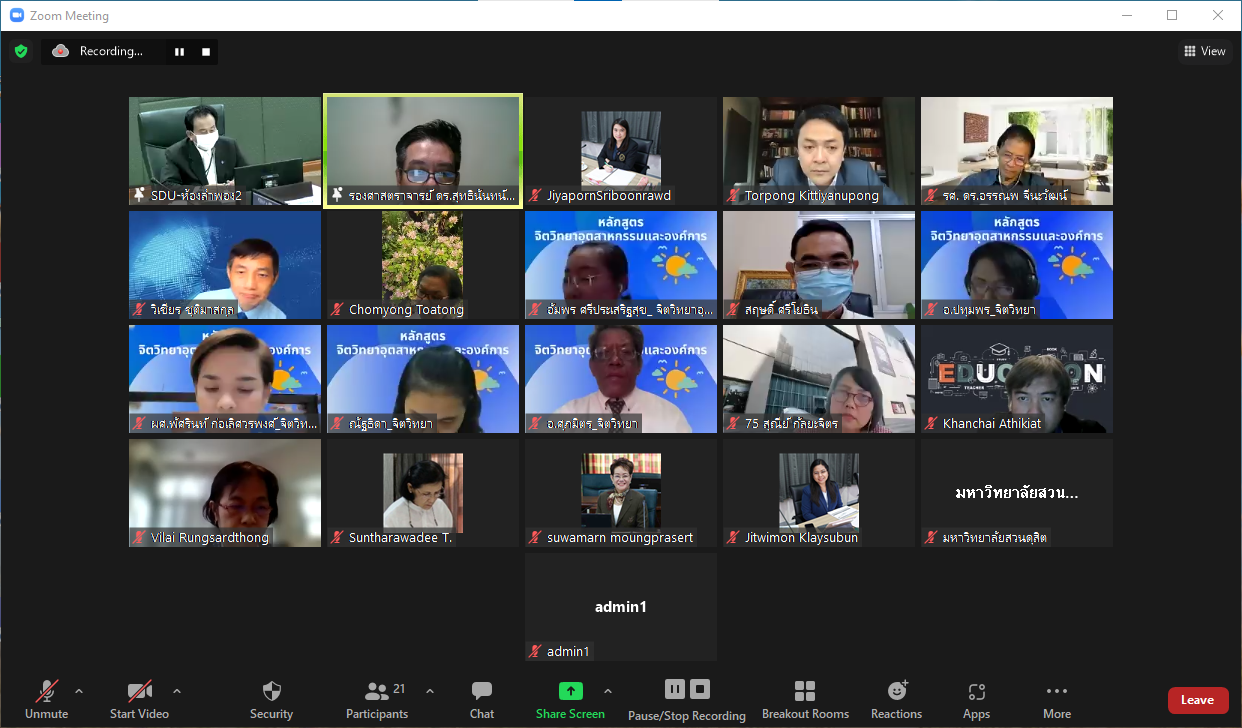Stop recording from the top recording bar
Image resolution: width=1242 pixels, height=728 pixels.
click(x=206, y=51)
